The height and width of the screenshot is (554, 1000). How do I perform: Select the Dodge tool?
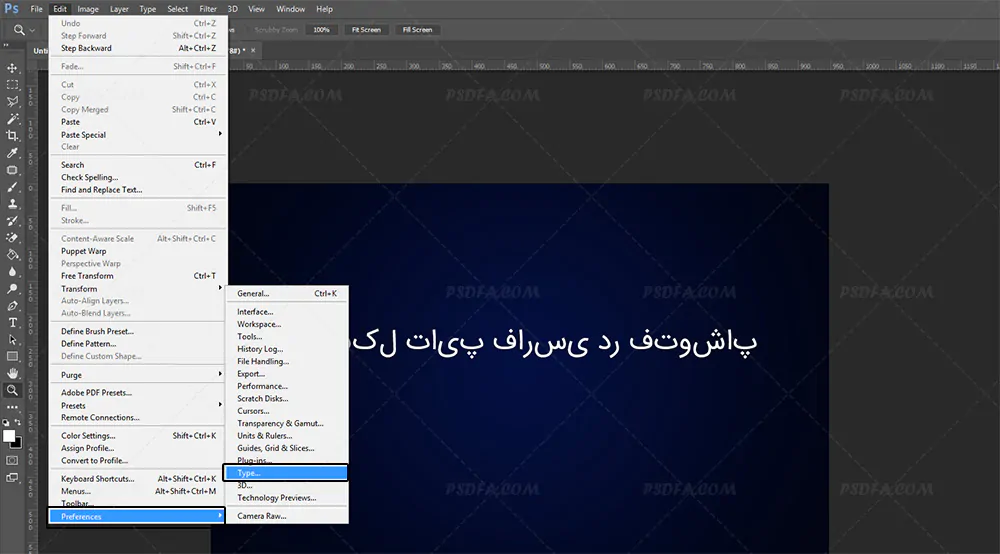(x=12, y=289)
